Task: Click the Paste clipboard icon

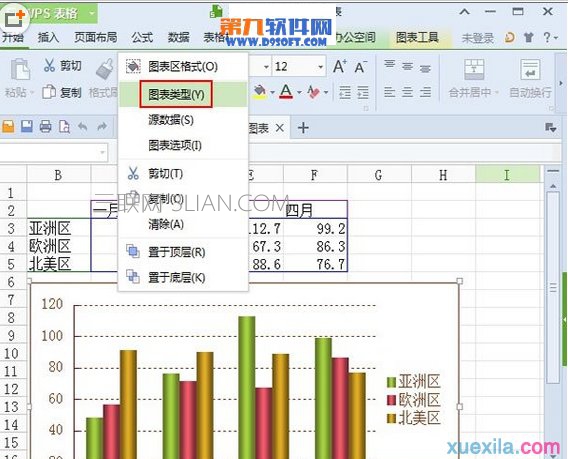Action: pos(20,69)
